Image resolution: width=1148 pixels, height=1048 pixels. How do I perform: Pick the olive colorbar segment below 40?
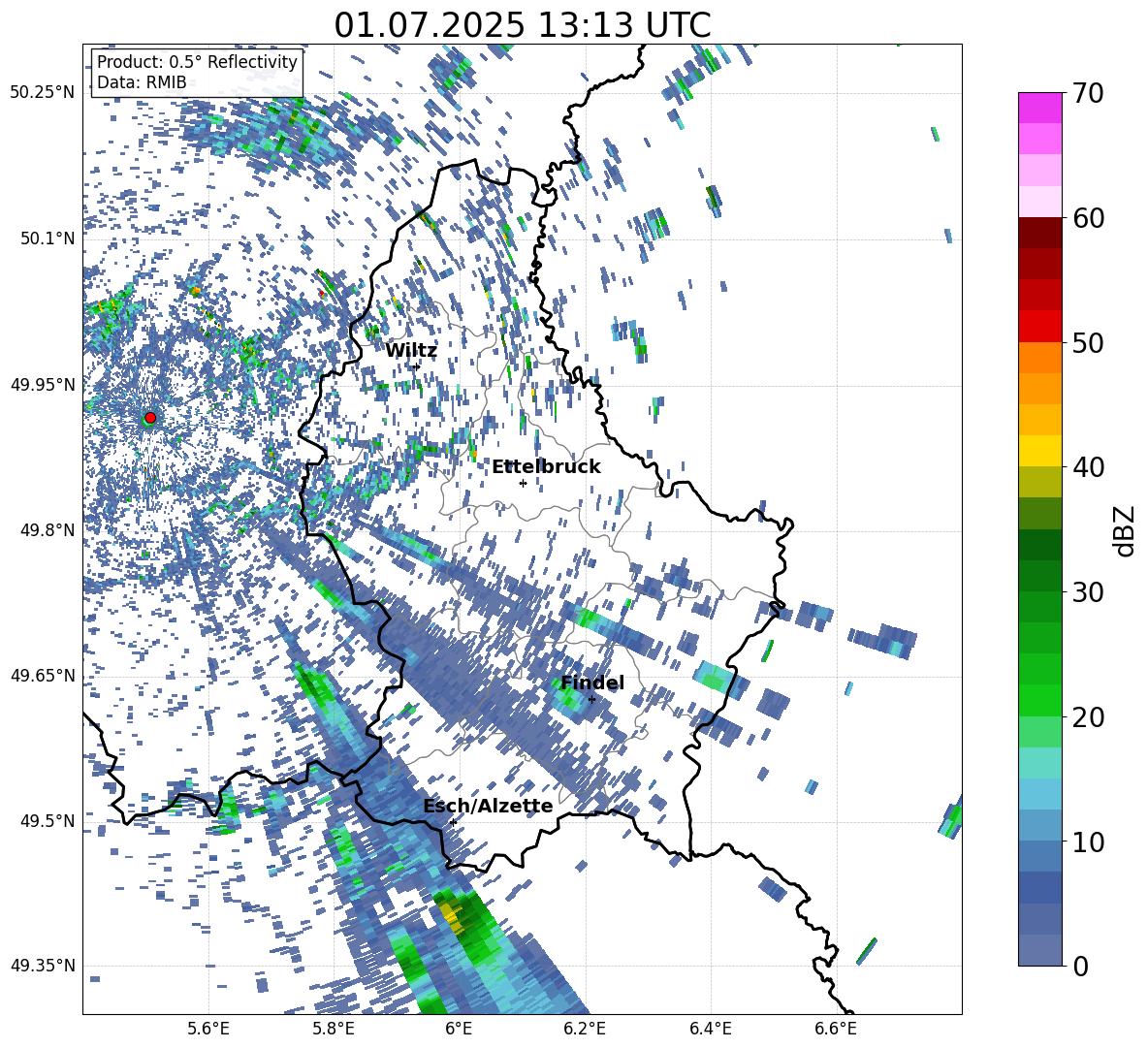click(1039, 482)
